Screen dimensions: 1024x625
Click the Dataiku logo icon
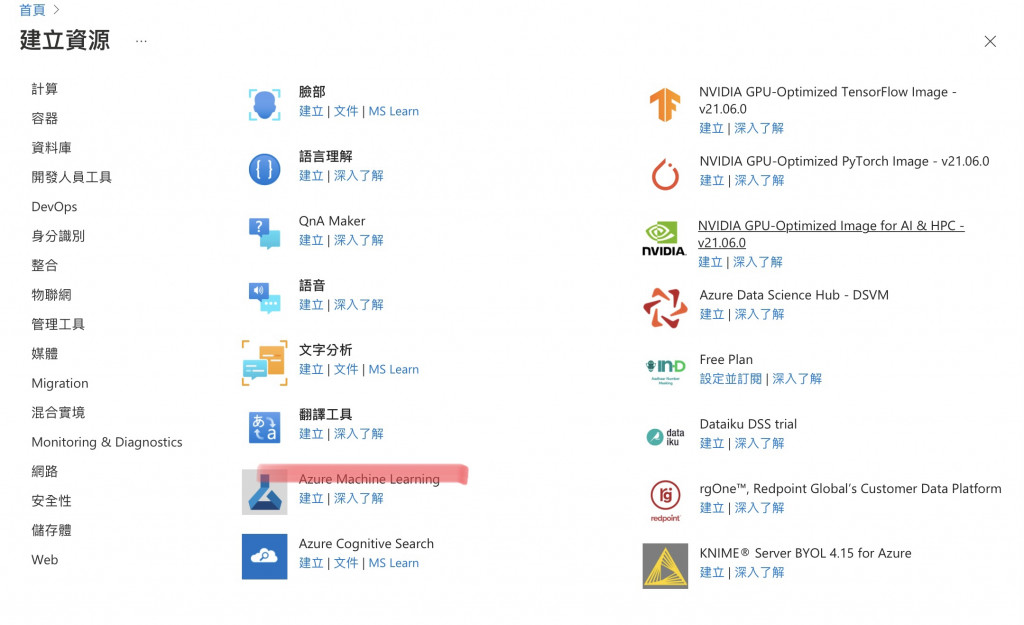(x=665, y=437)
